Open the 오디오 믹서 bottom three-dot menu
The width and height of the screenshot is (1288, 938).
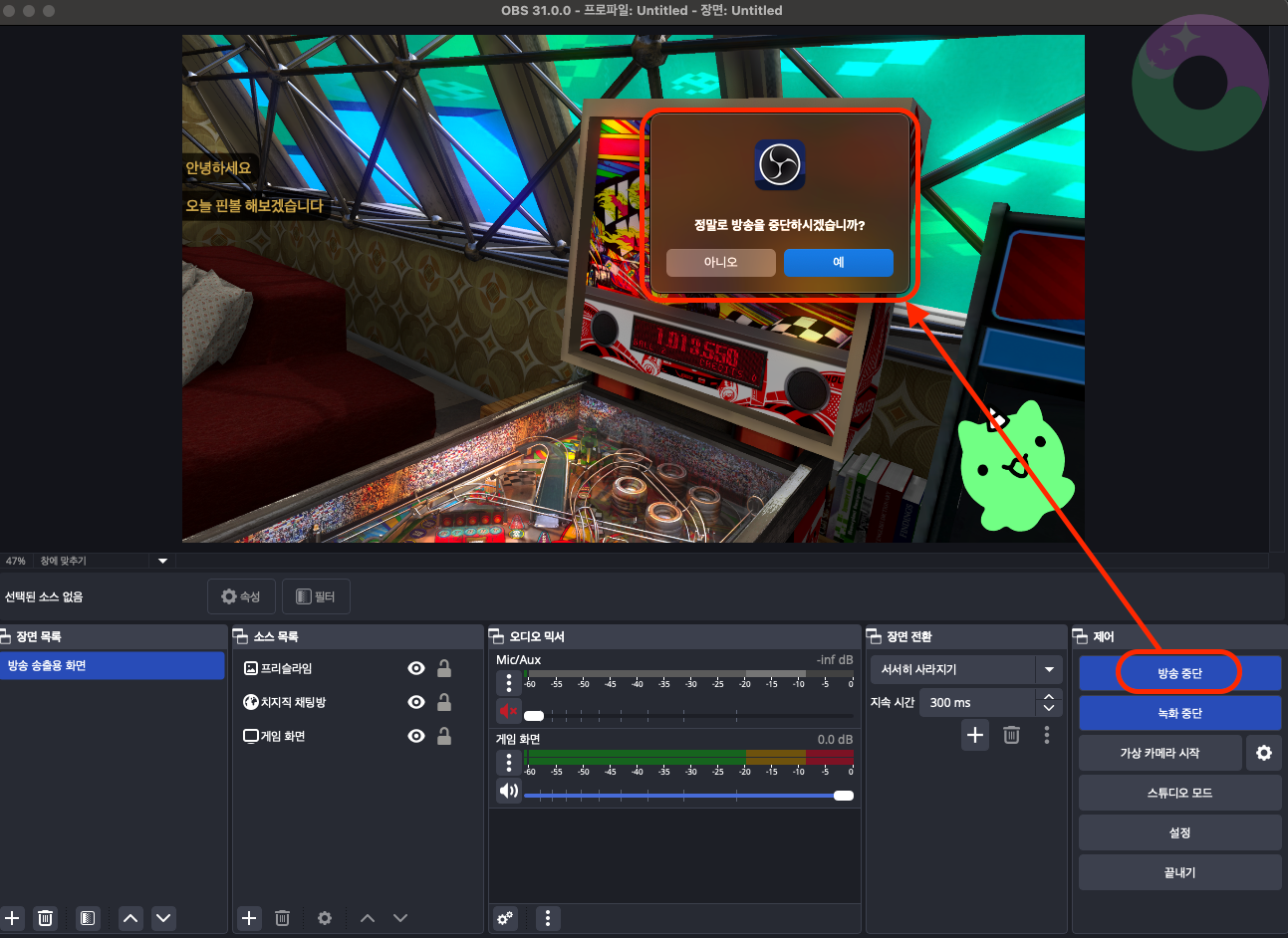click(x=548, y=918)
